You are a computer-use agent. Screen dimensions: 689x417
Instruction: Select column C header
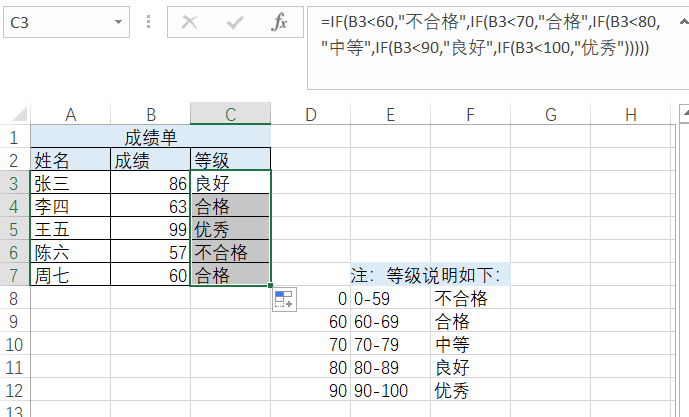(231, 114)
